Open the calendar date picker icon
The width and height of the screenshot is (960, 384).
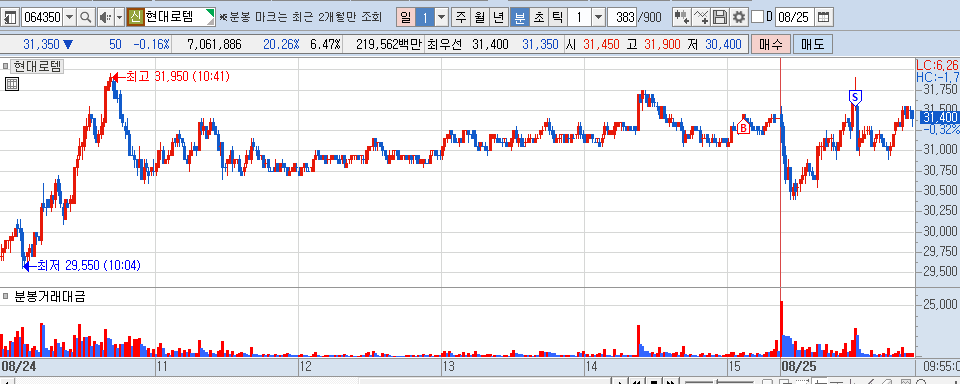[825, 17]
